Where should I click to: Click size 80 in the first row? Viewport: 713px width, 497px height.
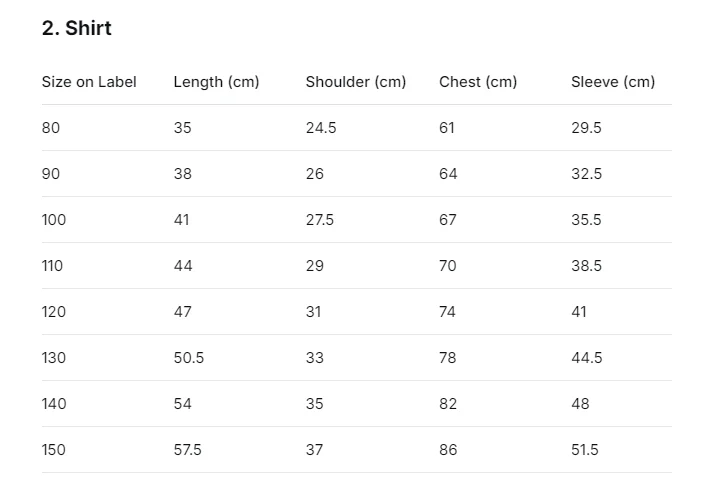click(51, 128)
